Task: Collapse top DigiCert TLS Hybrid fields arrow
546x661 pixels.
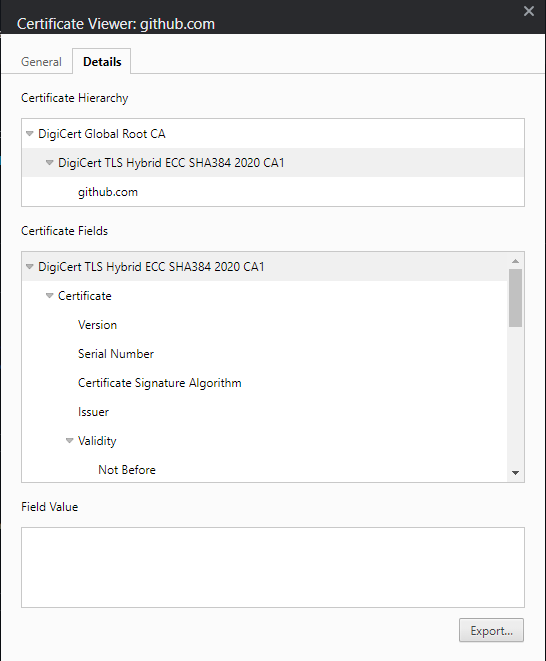Action: coord(30,267)
